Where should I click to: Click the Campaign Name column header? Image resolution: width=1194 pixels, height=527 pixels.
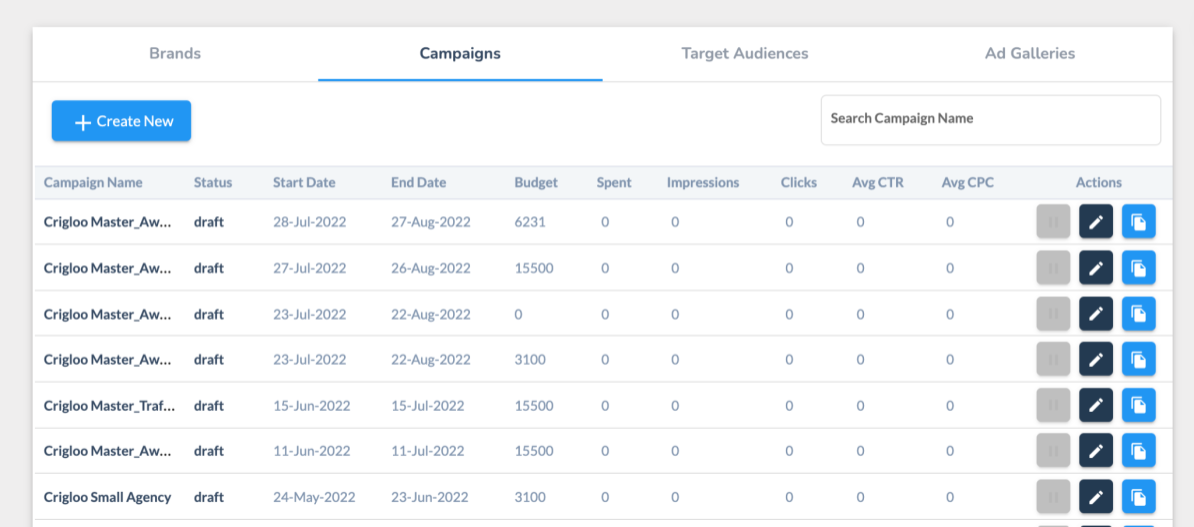[x=93, y=183]
